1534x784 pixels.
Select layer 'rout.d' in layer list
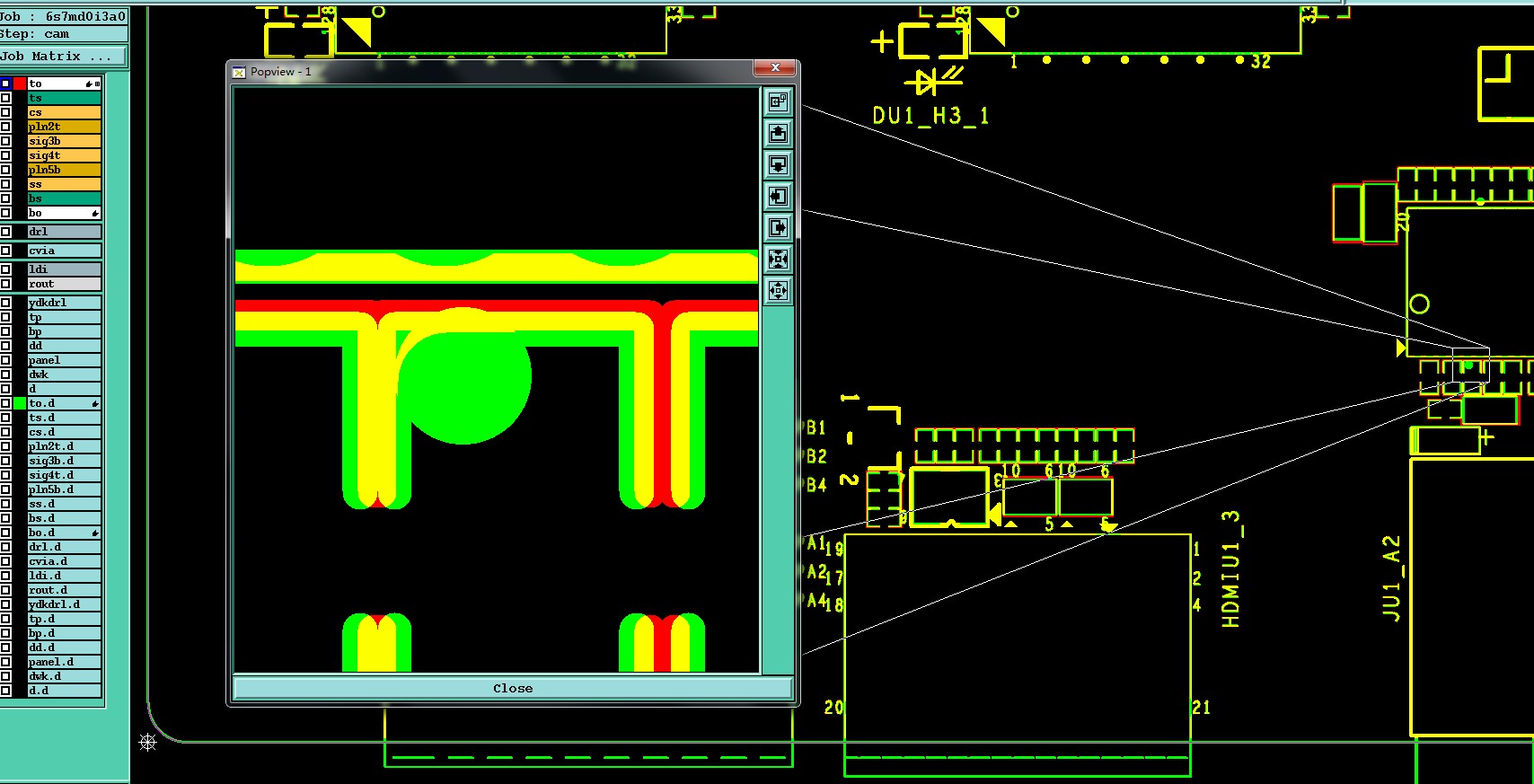(x=65, y=590)
